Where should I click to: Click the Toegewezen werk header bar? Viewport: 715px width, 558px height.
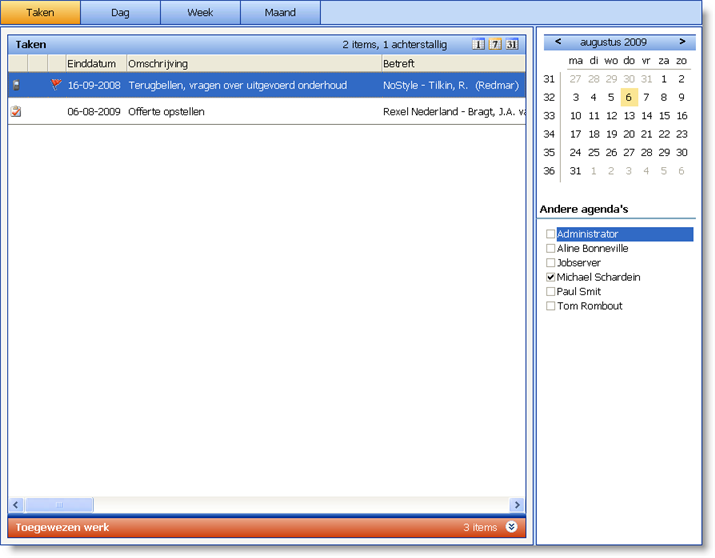point(266,527)
